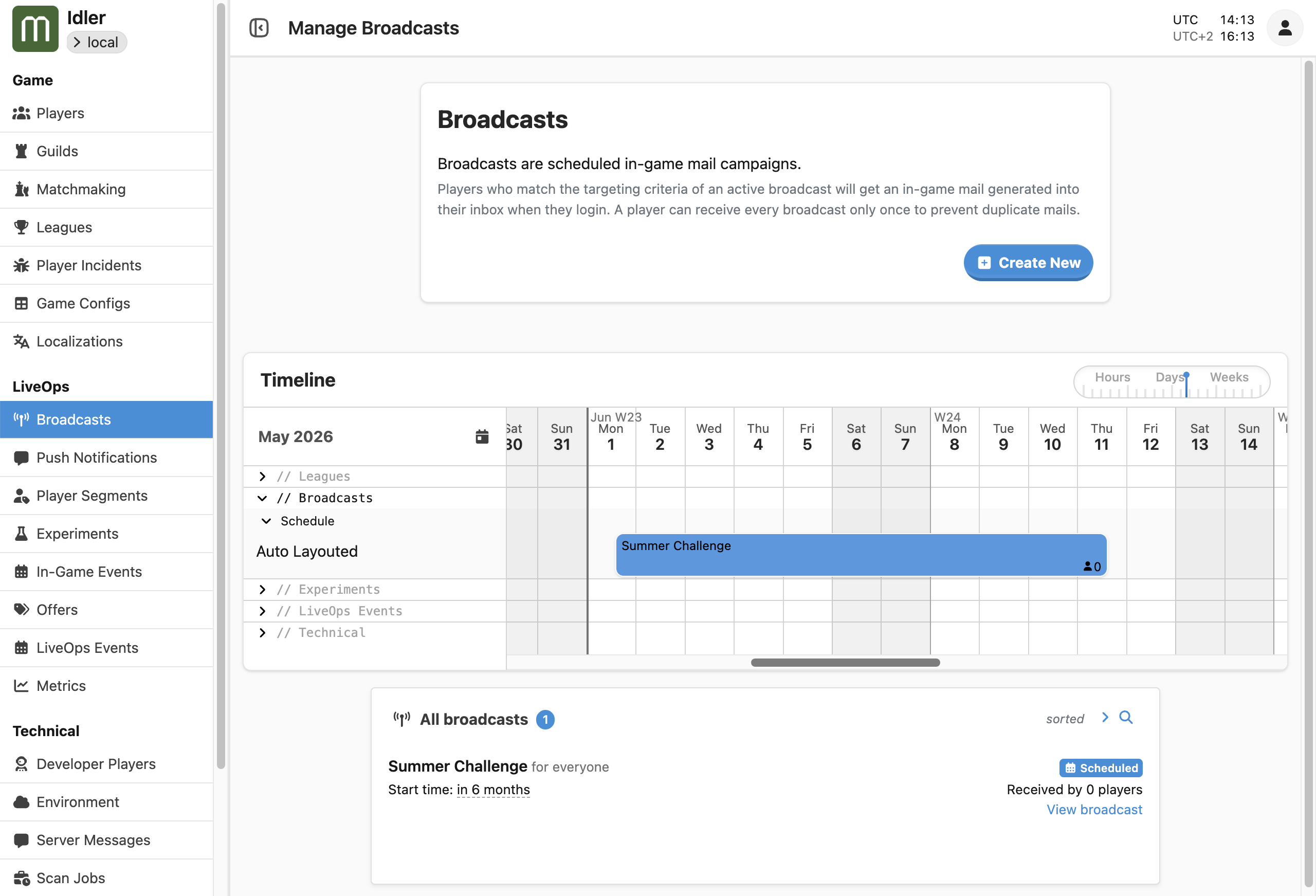The image size is (1316, 896).
Task: Collapse the Broadcasts timeline group
Action: click(x=262, y=498)
